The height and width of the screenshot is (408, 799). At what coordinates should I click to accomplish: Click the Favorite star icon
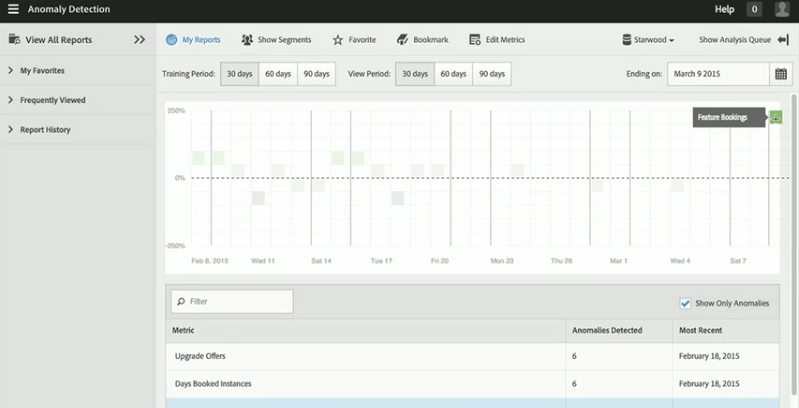tap(338, 40)
